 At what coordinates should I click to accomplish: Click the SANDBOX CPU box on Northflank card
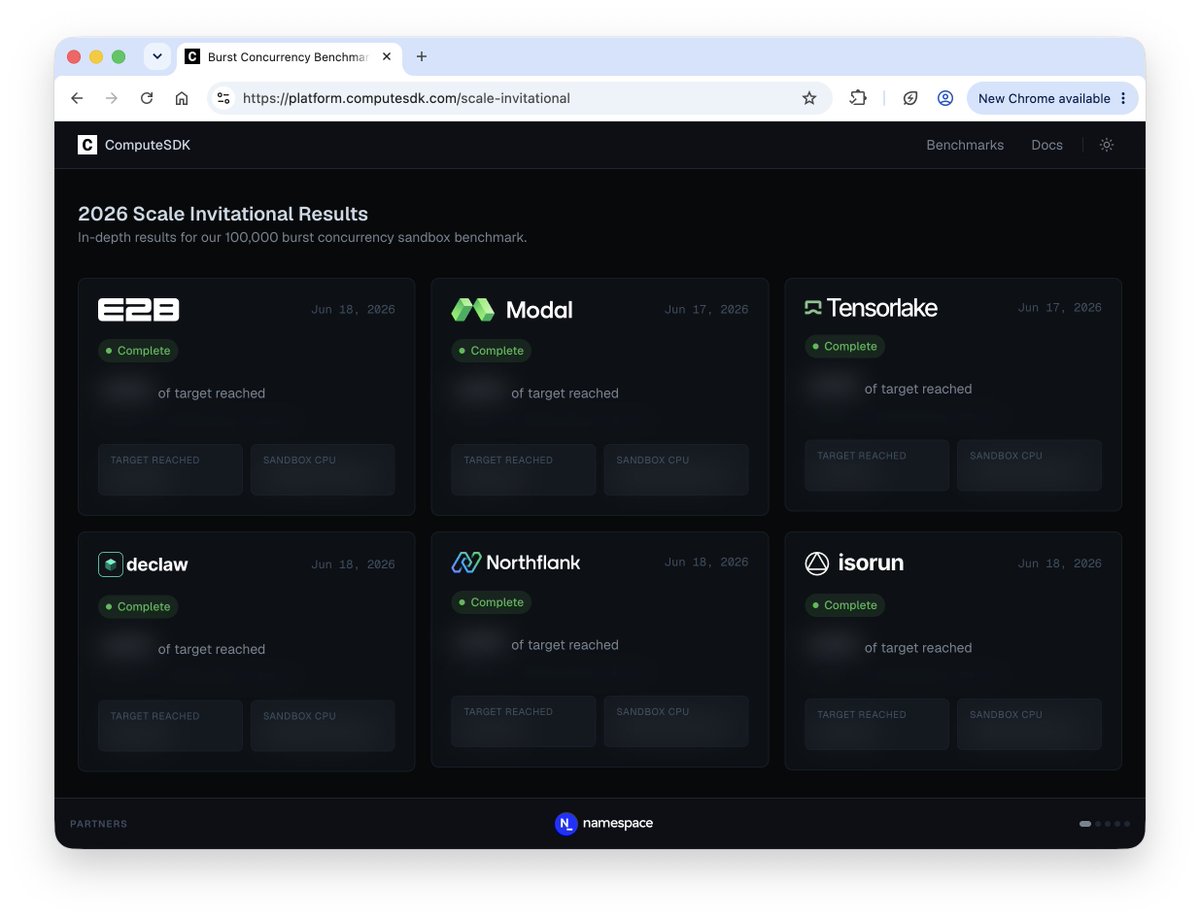(676, 722)
